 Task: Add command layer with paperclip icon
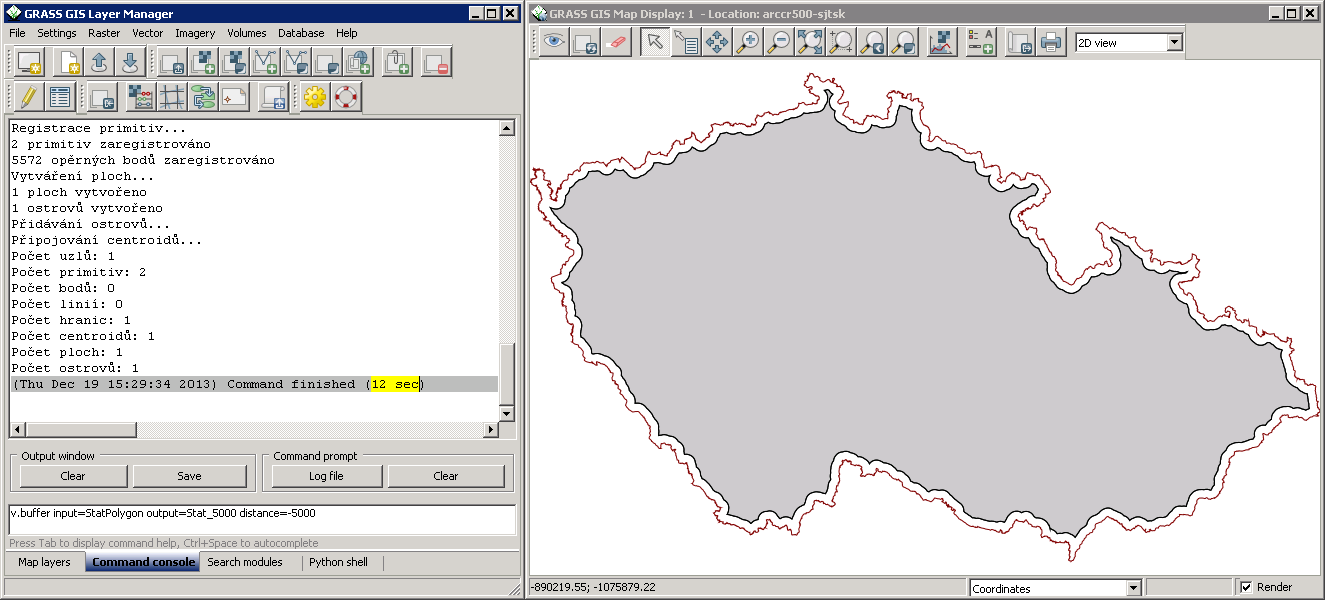[x=397, y=63]
